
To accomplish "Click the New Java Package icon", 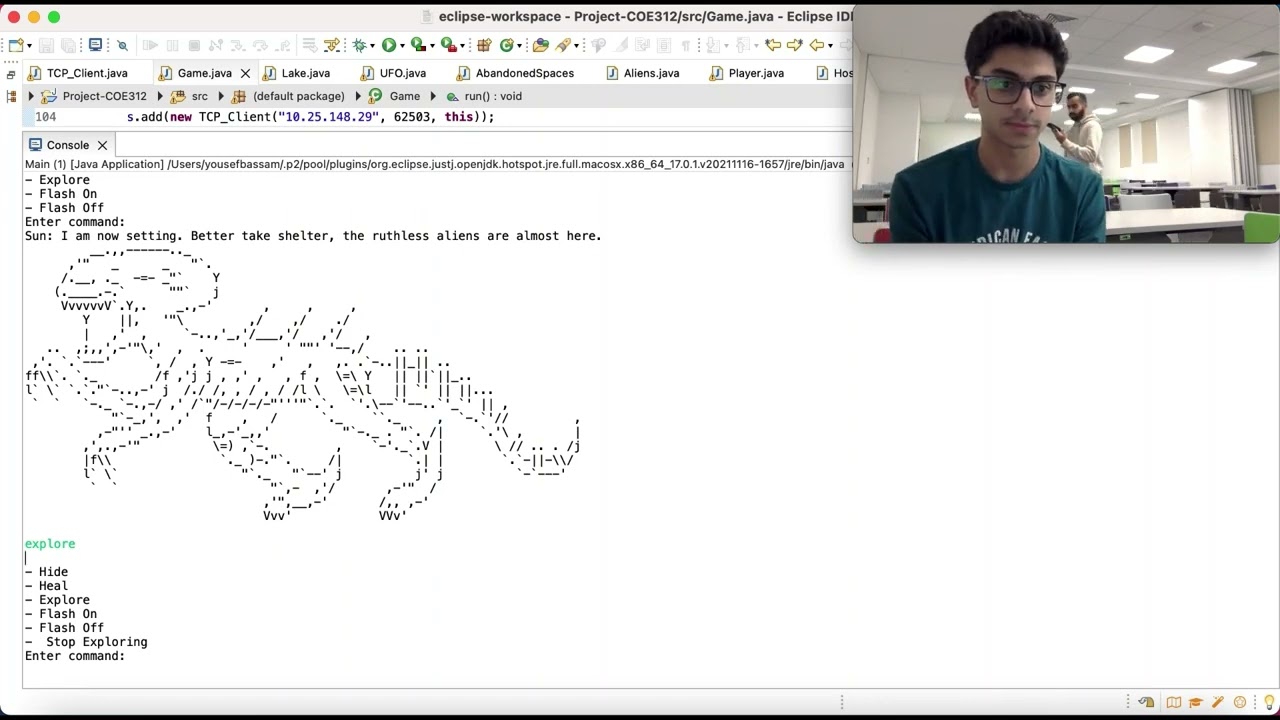I will [x=484, y=45].
